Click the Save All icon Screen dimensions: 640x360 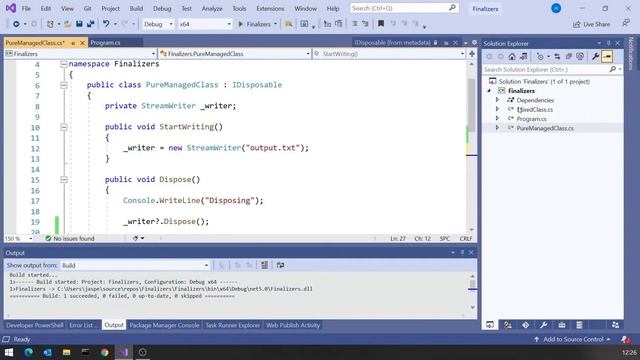pos(90,24)
